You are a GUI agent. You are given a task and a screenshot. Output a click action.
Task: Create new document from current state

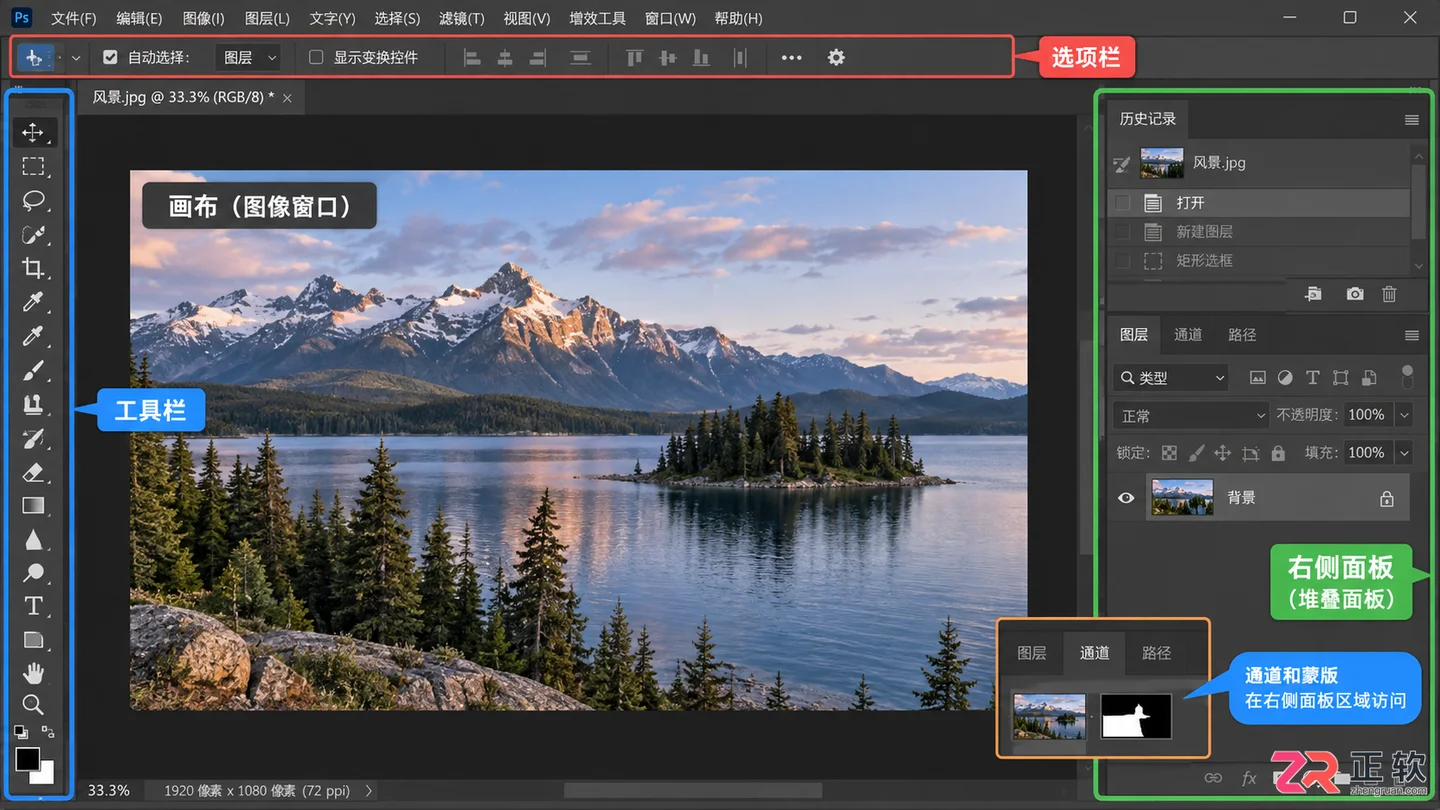coord(1314,294)
